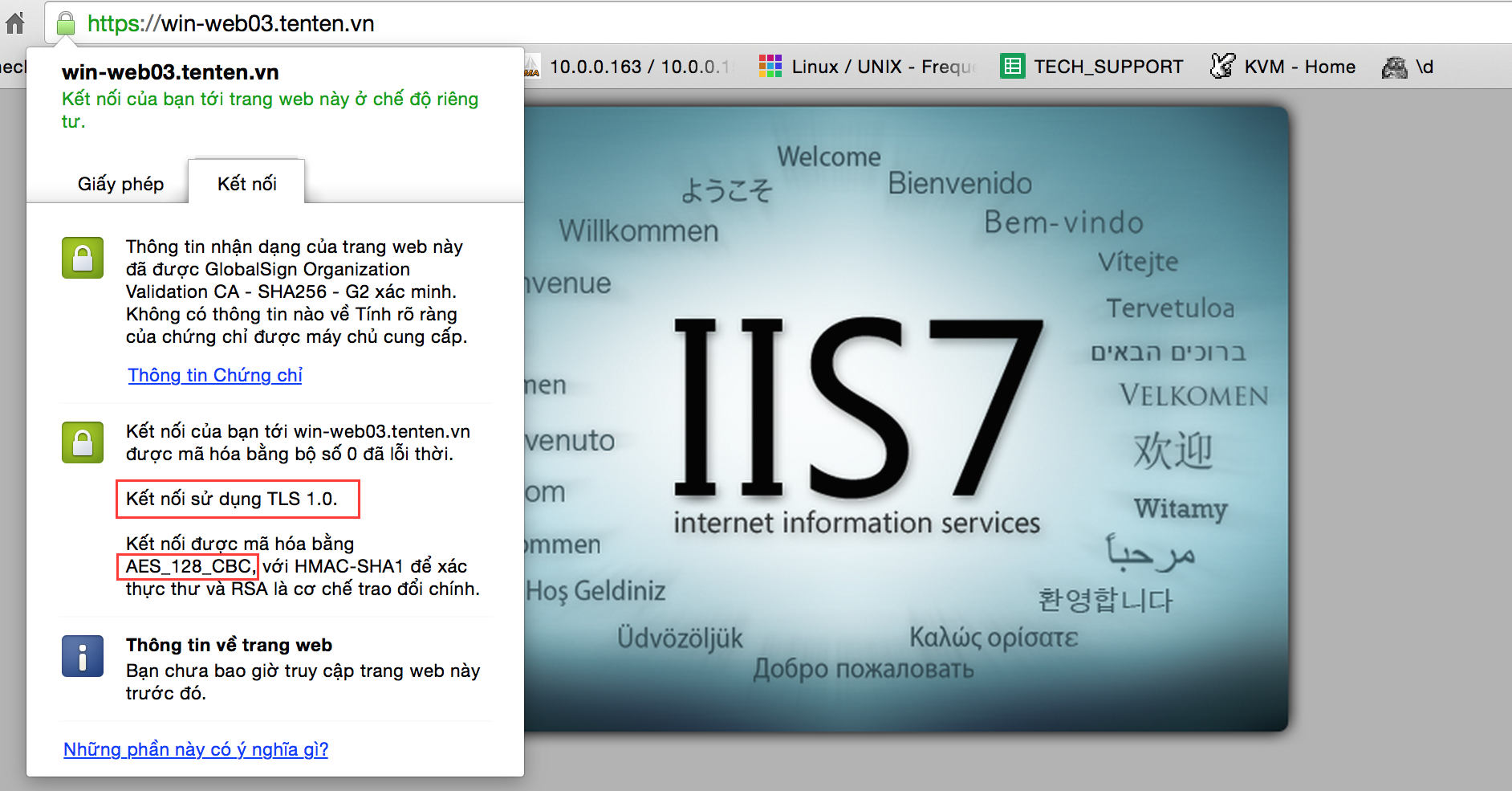This screenshot has height=791, width=1512.
Task: Click the 'Witamy' word on IIS image
Action: point(1181,509)
